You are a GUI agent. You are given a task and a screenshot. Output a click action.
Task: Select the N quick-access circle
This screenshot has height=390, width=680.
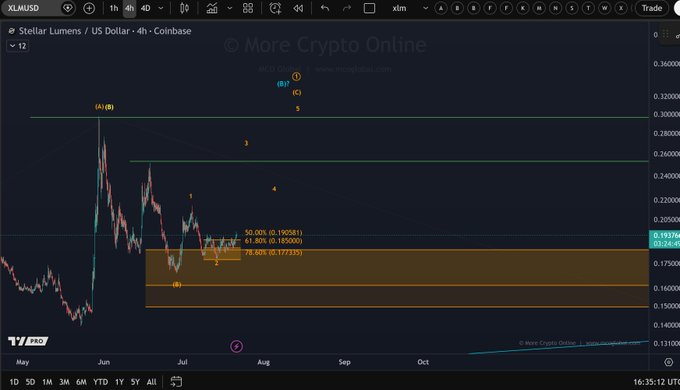pyautogui.click(x=556, y=8)
